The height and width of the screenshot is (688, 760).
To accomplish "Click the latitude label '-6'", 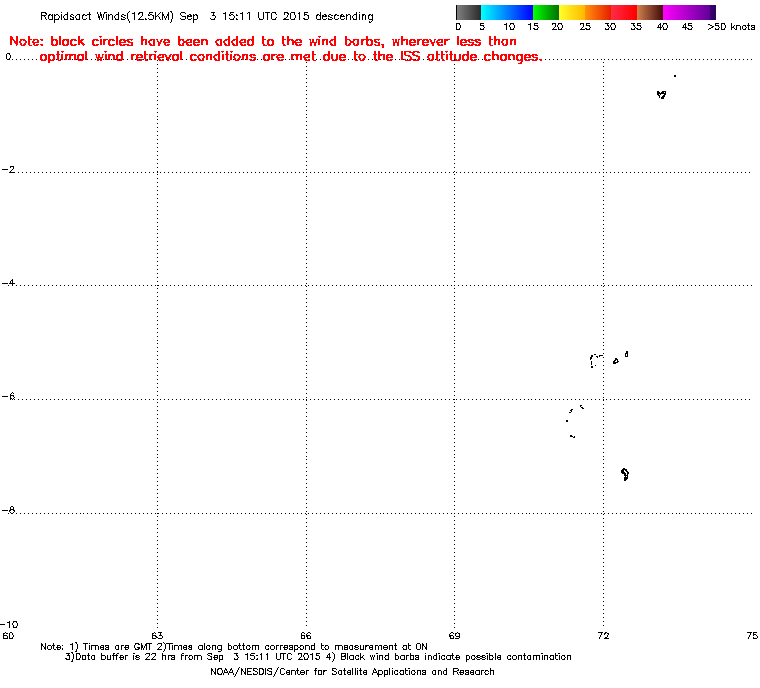I will pos(8,397).
